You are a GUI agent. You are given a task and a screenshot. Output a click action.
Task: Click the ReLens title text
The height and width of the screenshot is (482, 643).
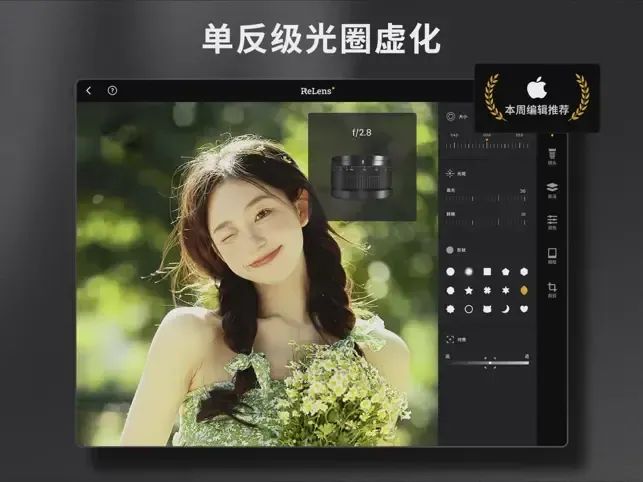(x=317, y=91)
